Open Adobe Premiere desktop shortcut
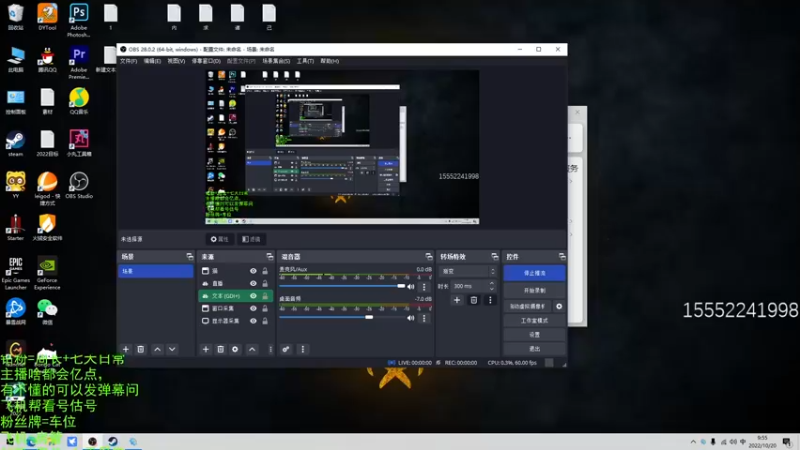 79,63
